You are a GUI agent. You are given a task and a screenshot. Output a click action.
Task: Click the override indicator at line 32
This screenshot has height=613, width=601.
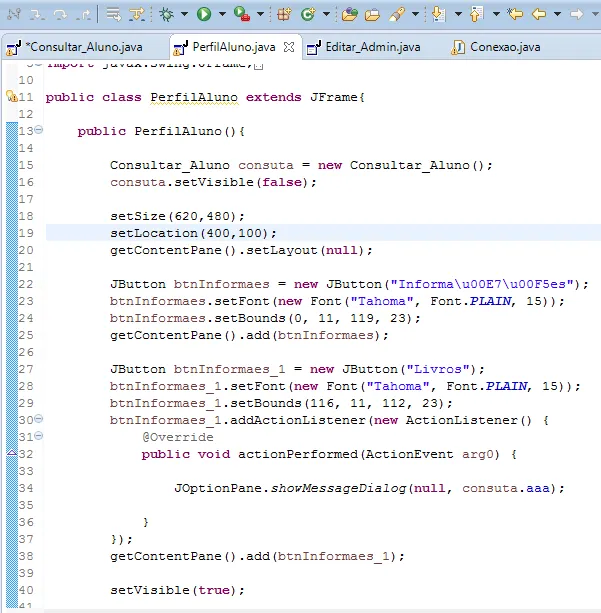pyautogui.click(x=12, y=453)
